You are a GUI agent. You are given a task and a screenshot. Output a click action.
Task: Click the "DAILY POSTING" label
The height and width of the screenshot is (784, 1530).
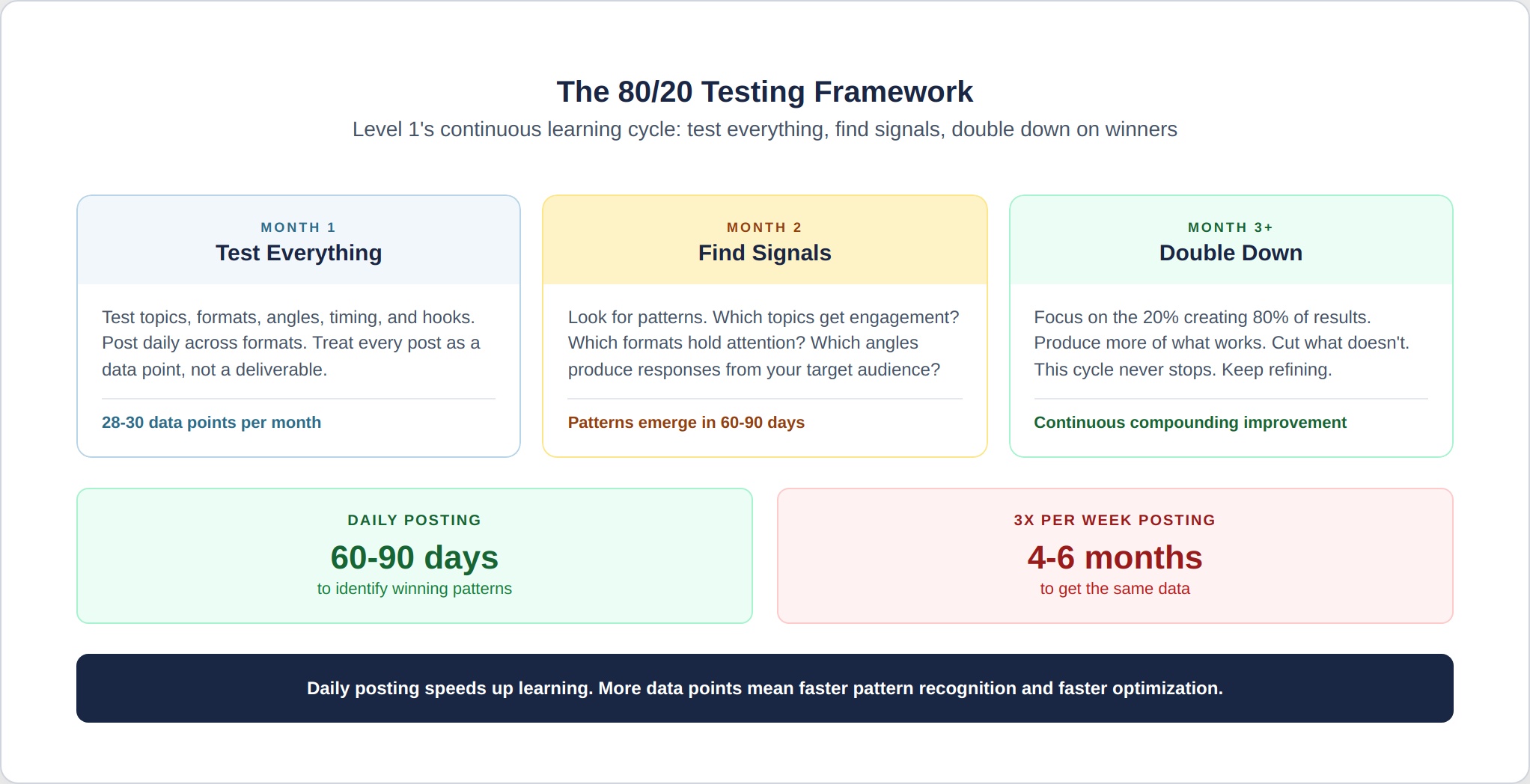(x=414, y=521)
